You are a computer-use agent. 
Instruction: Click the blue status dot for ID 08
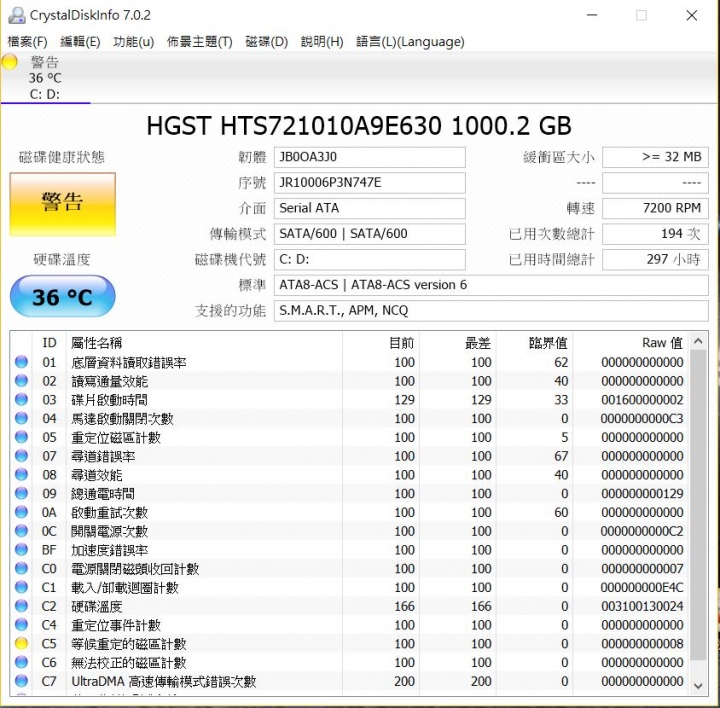click(x=21, y=474)
